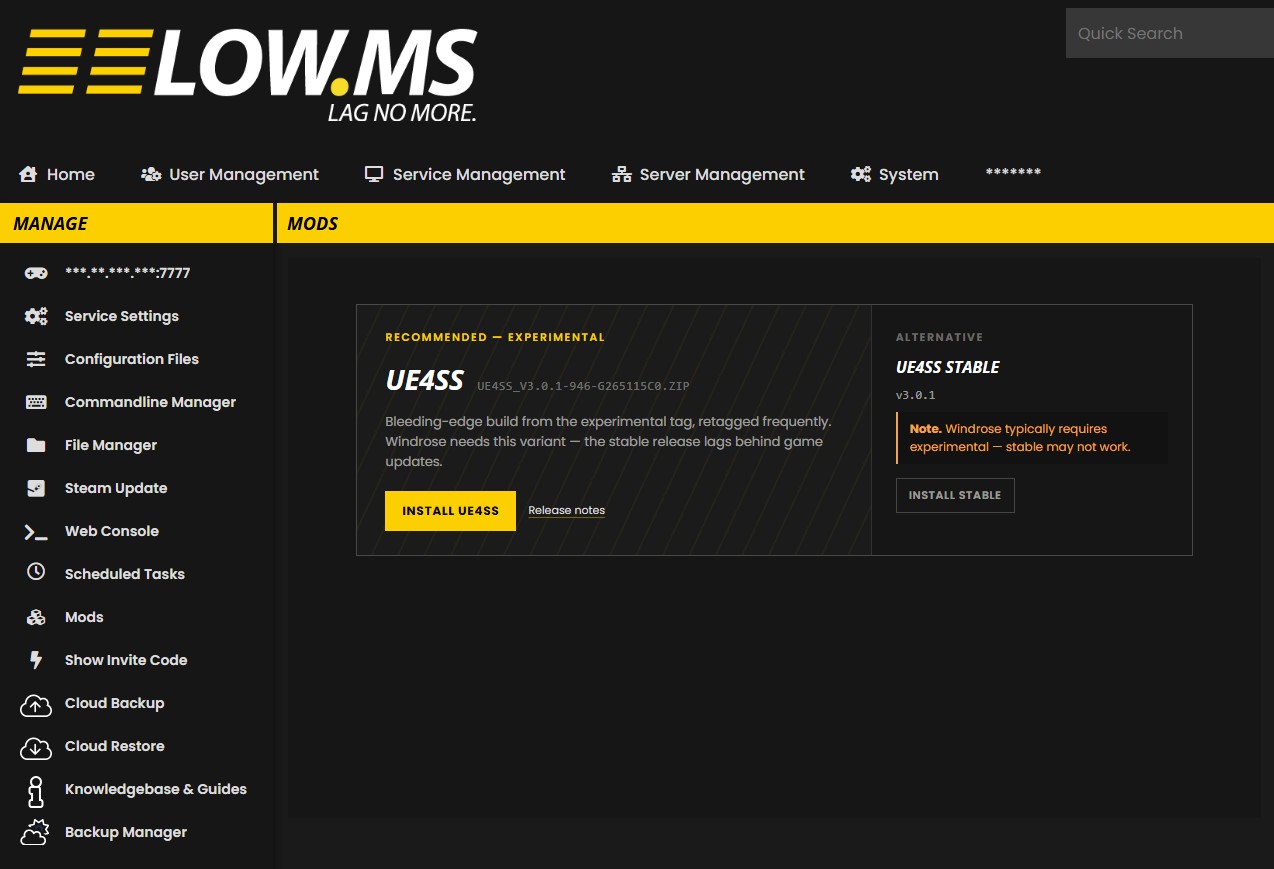Open the Server Management menu
This screenshot has height=869, width=1274.
(x=708, y=174)
